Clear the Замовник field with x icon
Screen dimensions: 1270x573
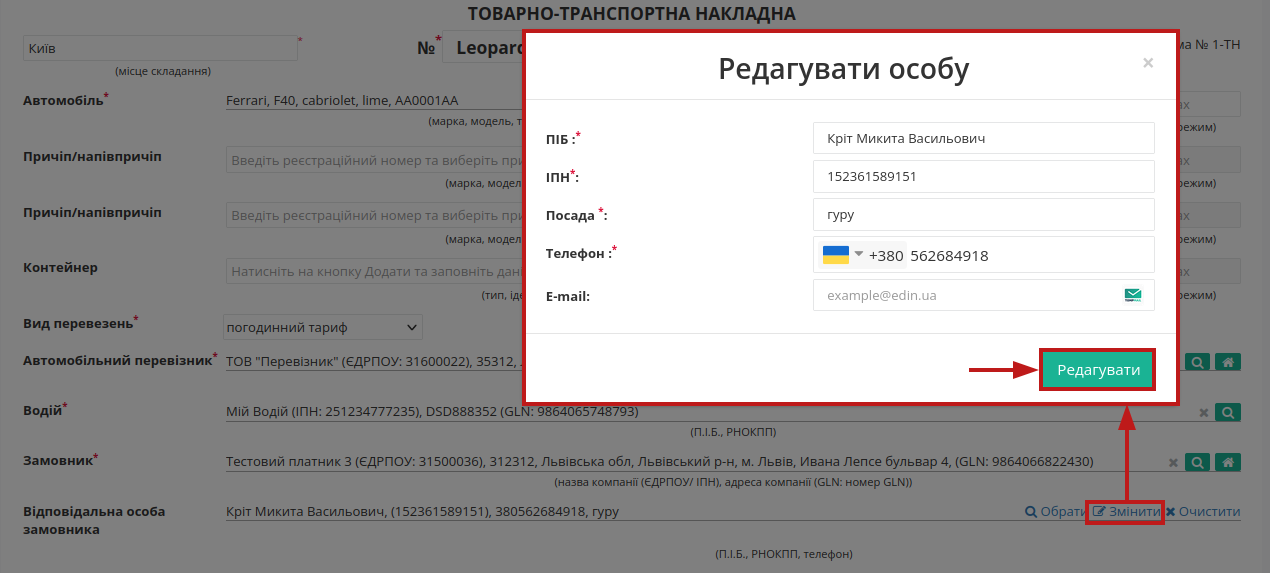(1174, 463)
